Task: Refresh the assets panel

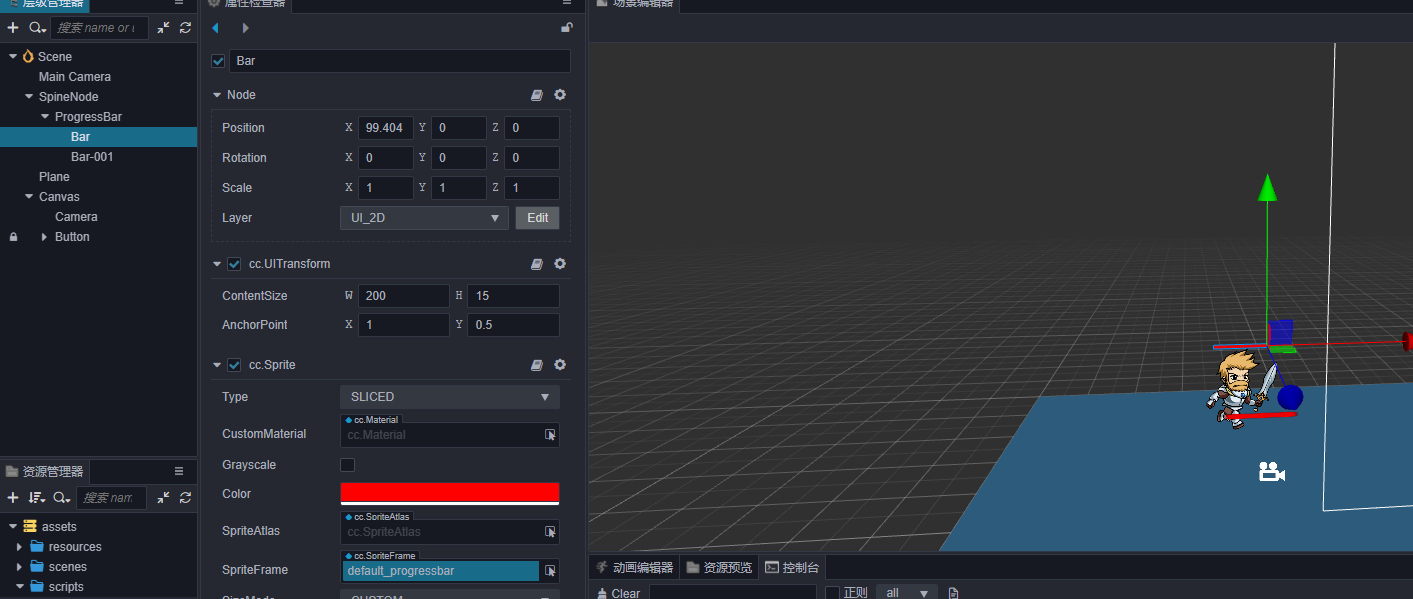Action: click(x=185, y=498)
